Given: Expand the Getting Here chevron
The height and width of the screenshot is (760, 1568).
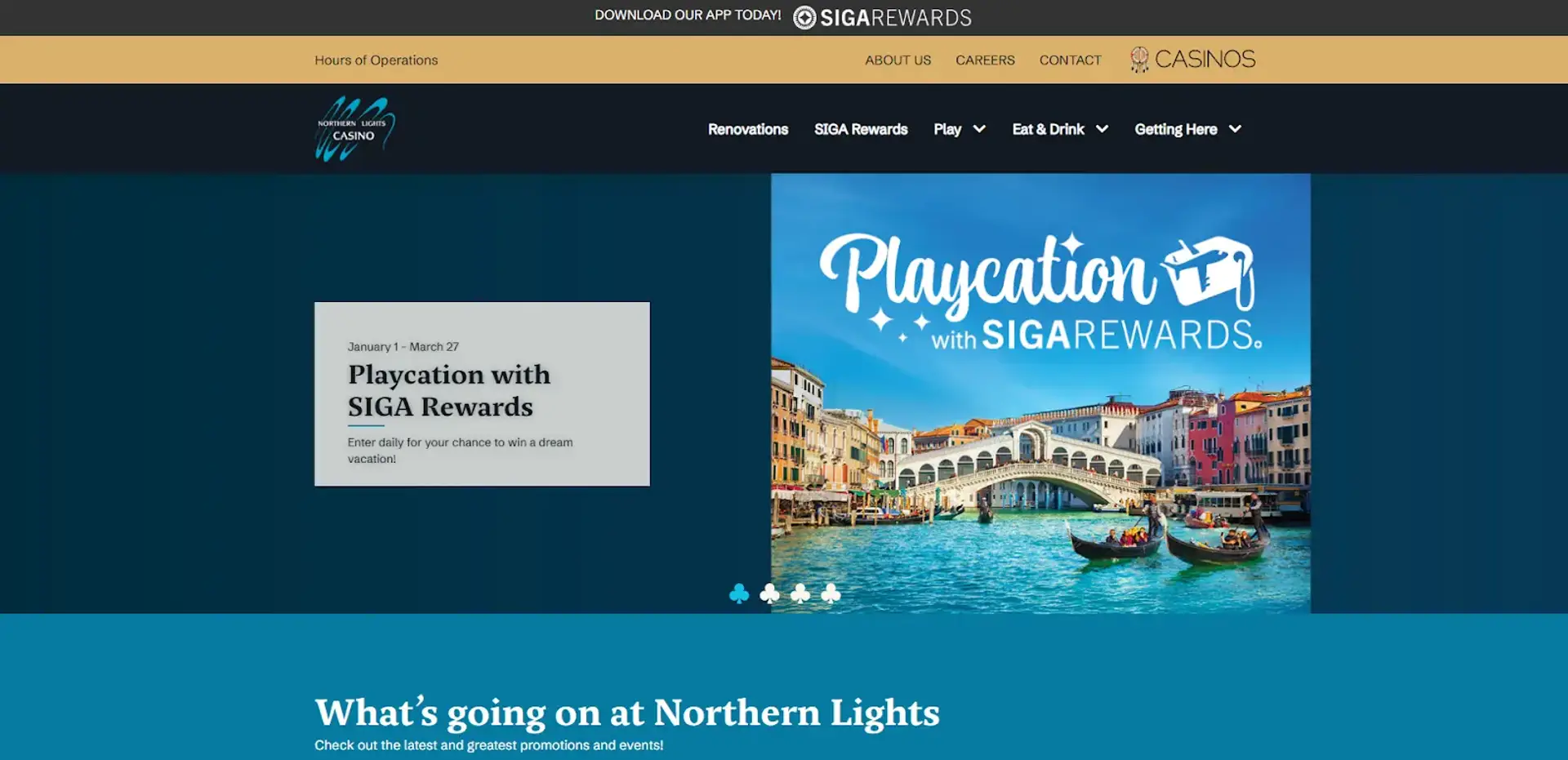Looking at the screenshot, I should pyautogui.click(x=1235, y=129).
